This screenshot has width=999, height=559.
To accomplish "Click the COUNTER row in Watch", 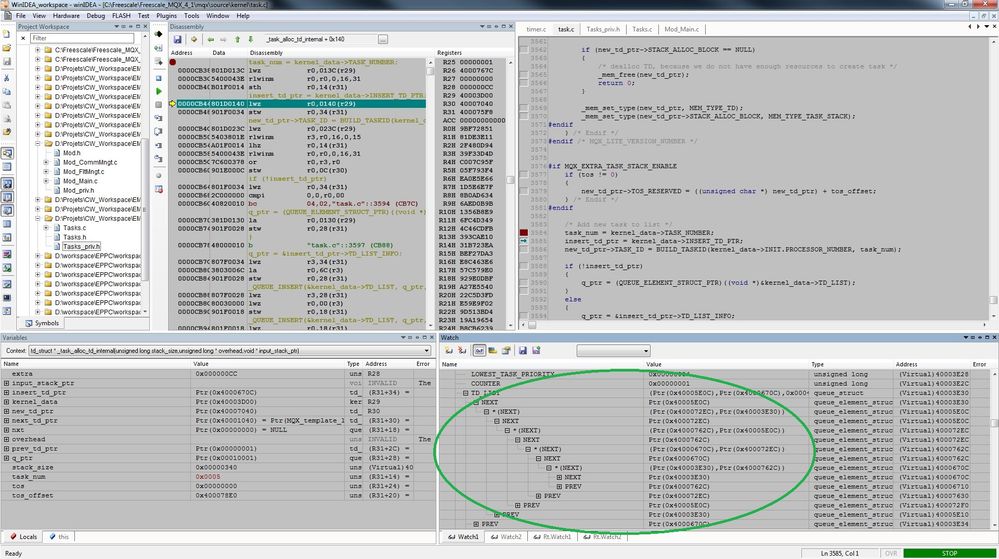I will coord(714,384).
